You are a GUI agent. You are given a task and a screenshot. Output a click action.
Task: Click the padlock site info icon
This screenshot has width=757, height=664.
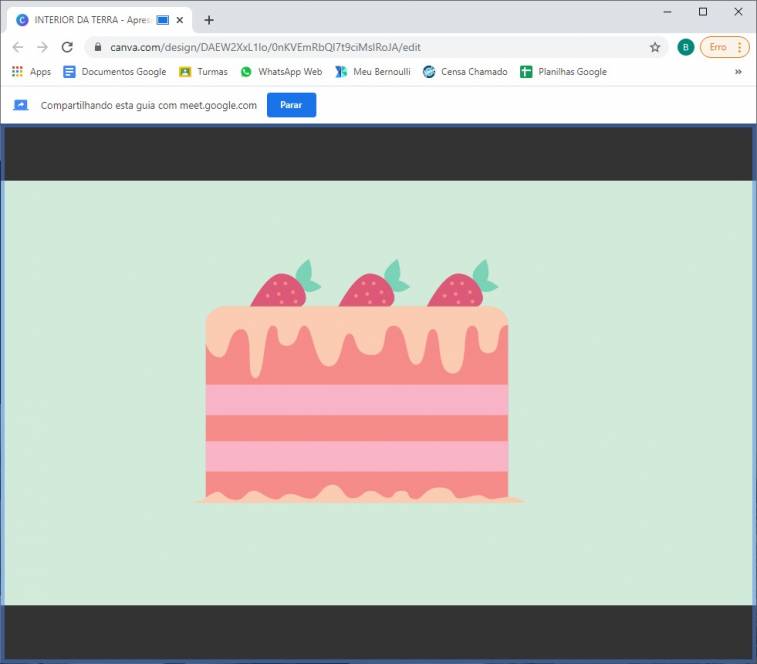[97, 47]
